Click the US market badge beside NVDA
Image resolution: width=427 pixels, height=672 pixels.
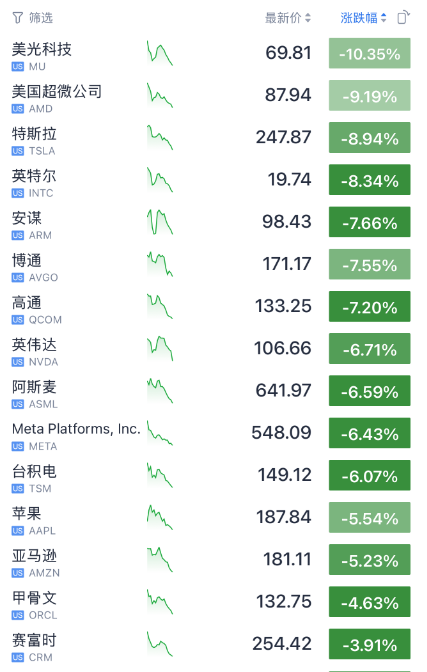(18, 362)
